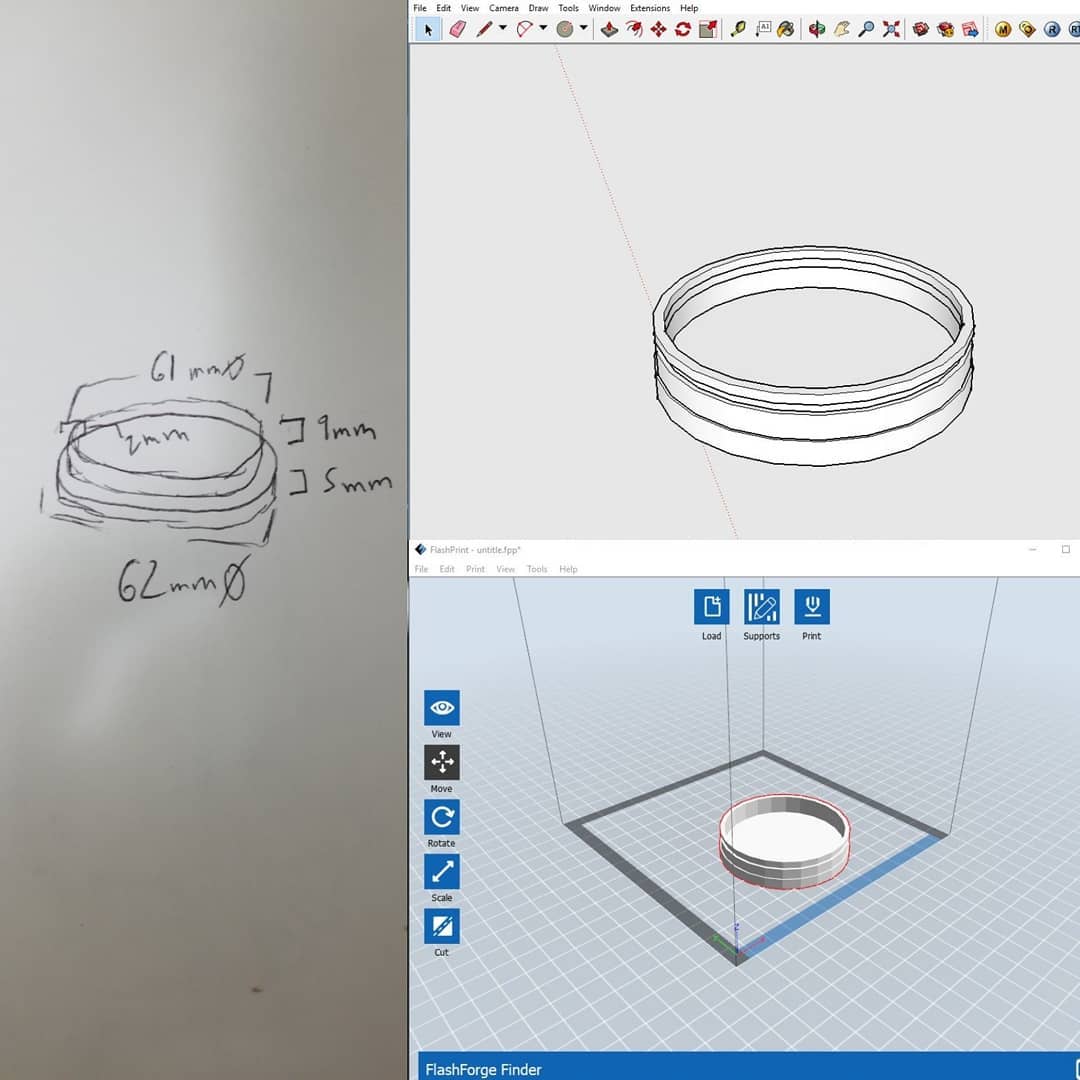Image resolution: width=1080 pixels, height=1080 pixels.
Task: Select the Rotate tool in SketchUp toolbar
Action: tap(683, 29)
